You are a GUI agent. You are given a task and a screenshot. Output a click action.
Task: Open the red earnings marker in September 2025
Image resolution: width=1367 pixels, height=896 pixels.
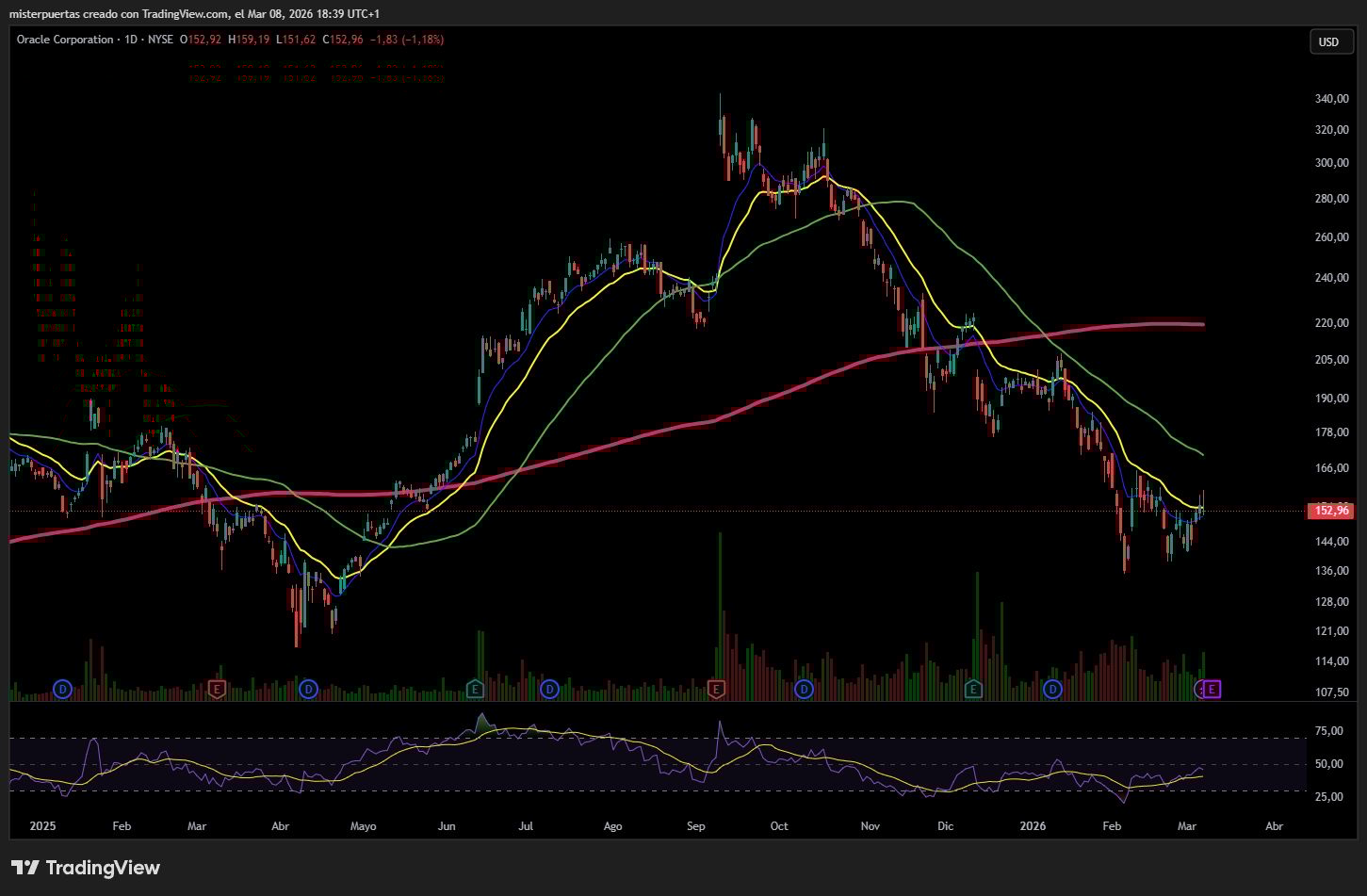[716, 690]
